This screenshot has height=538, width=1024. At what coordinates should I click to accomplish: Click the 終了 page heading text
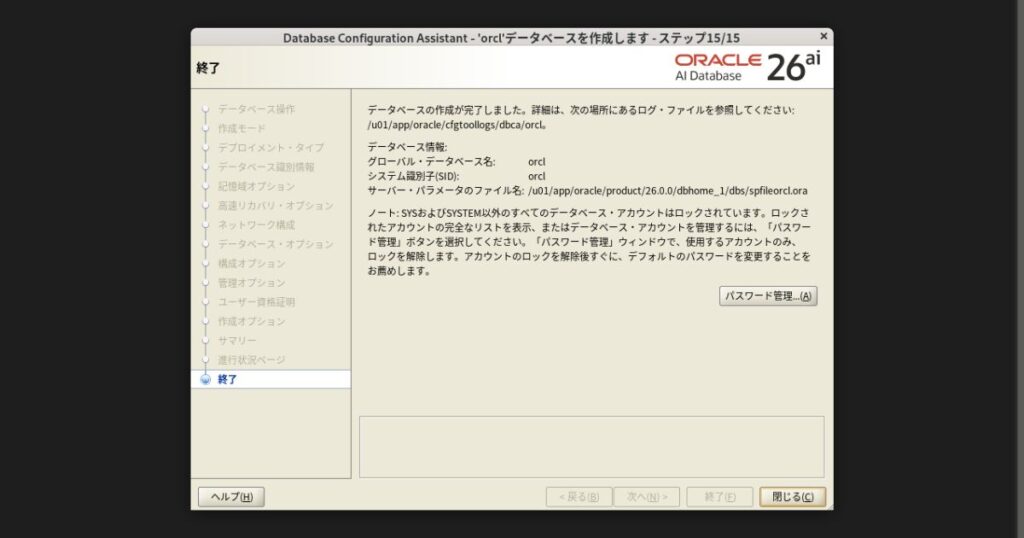(x=208, y=68)
